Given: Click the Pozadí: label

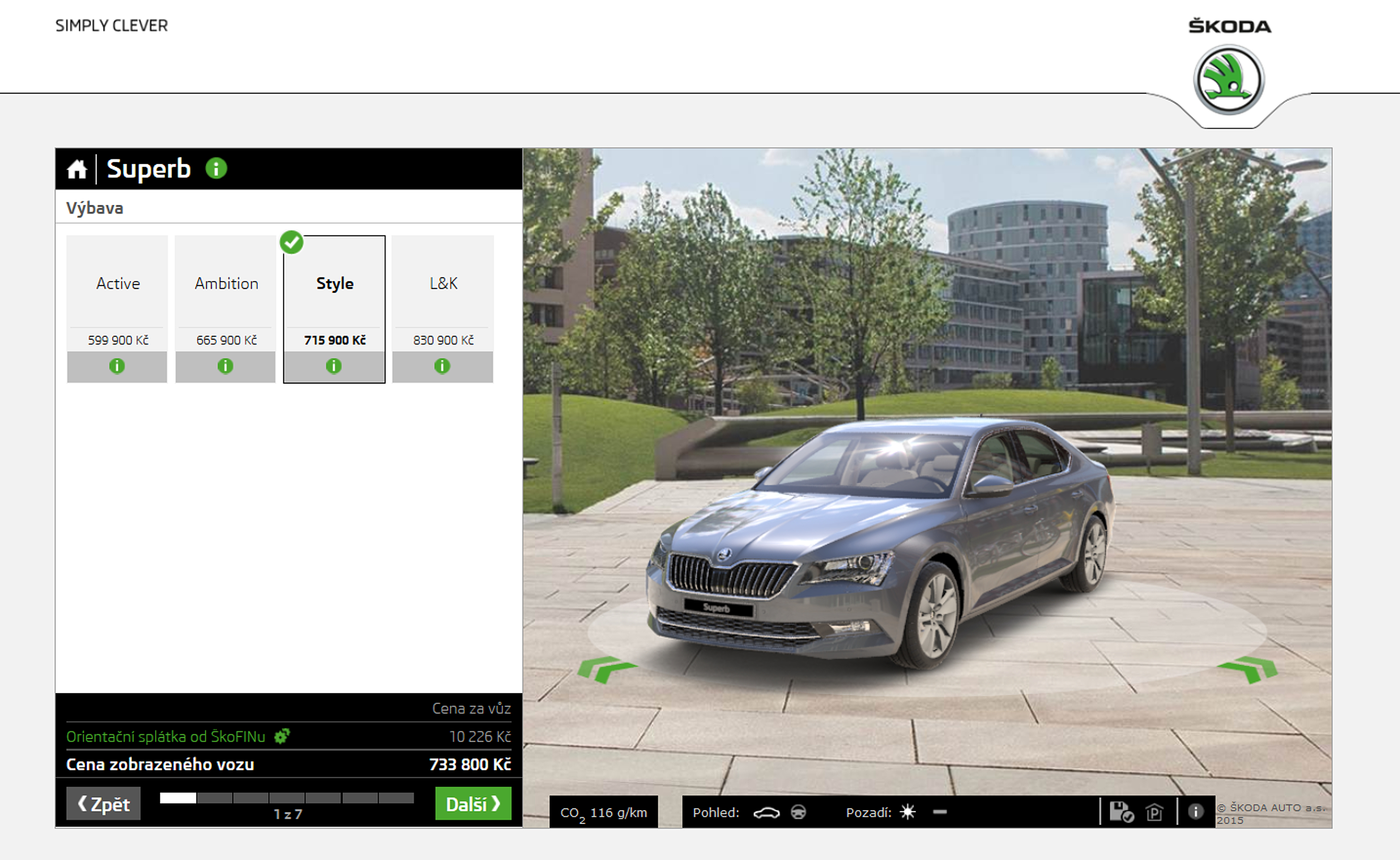Looking at the screenshot, I should coord(869,812).
